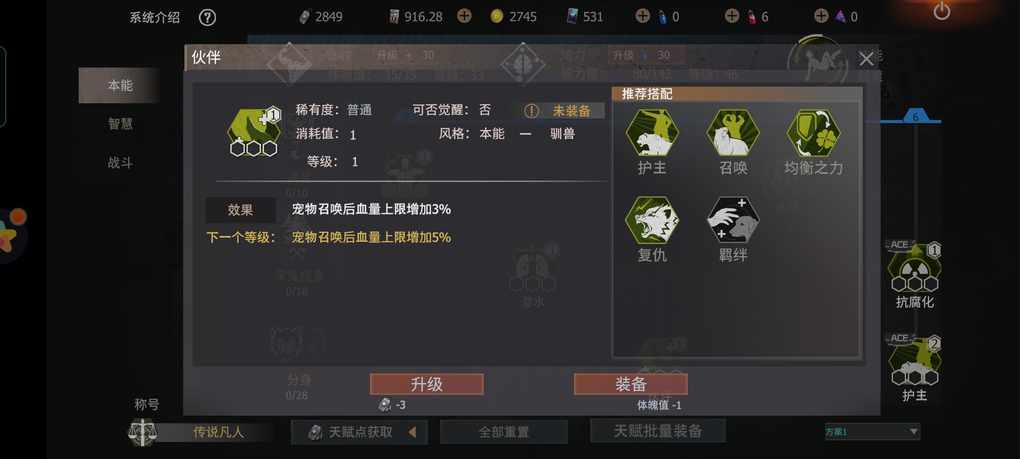Select the 复仇 wolf talent icon
Image resolution: width=1020 pixels, height=459 pixels.
pyautogui.click(x=652, y=220)
